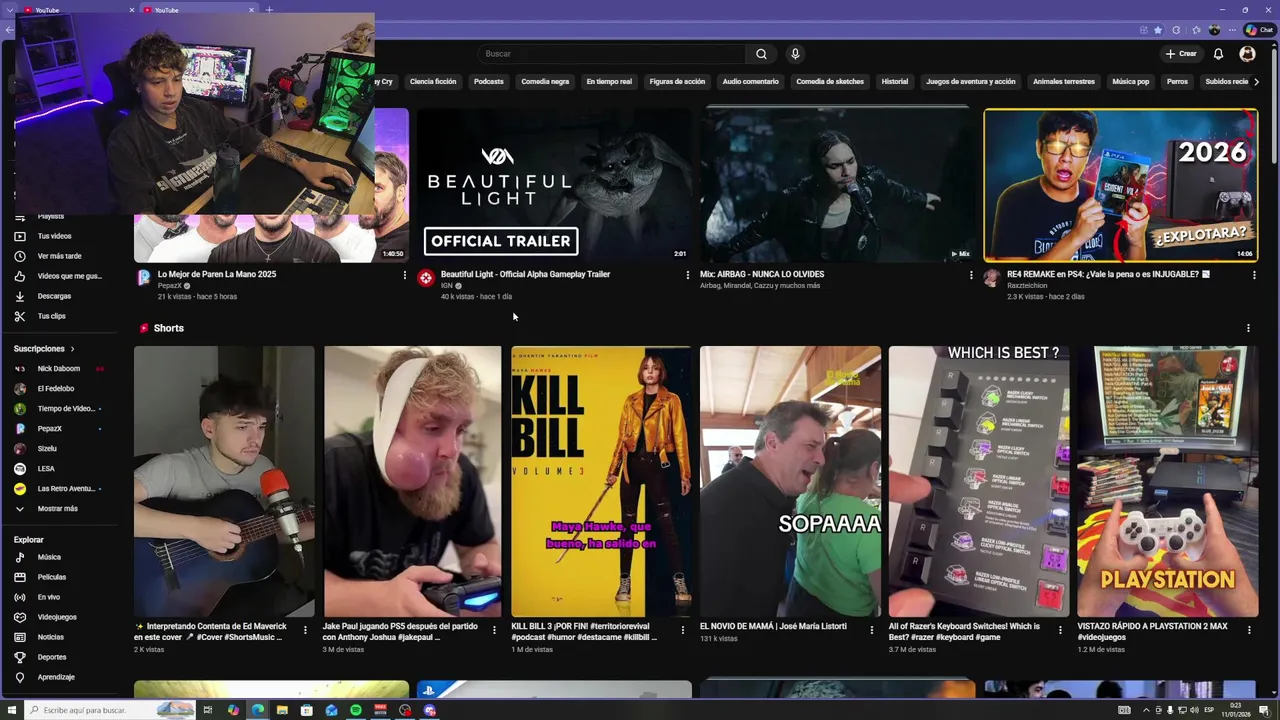Play the Beautiful Light Official Trailer thumbnail

pyautogui.click(x=553, y=185)
